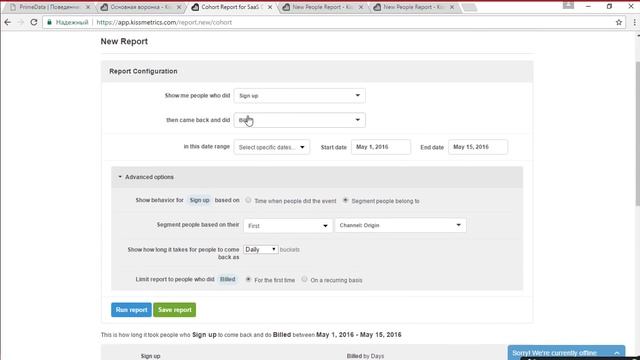This screenshot has width=640, height=360.
Task: Switch to the last New People Report tab
Action: click(x=413, y=7)
